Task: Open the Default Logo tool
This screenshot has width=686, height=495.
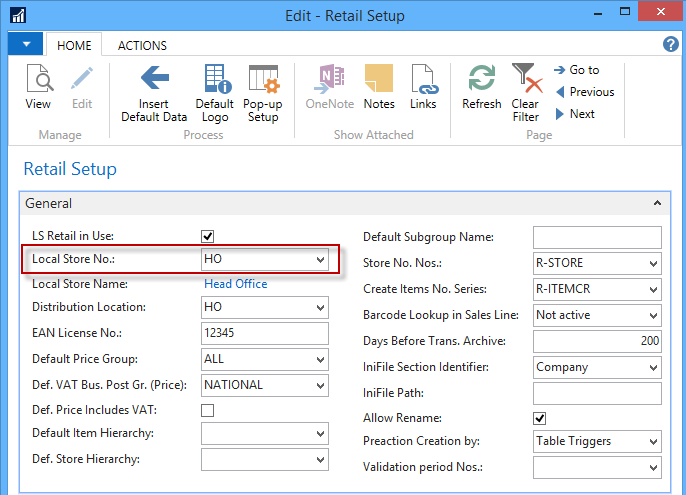Action: coord(215,87)
